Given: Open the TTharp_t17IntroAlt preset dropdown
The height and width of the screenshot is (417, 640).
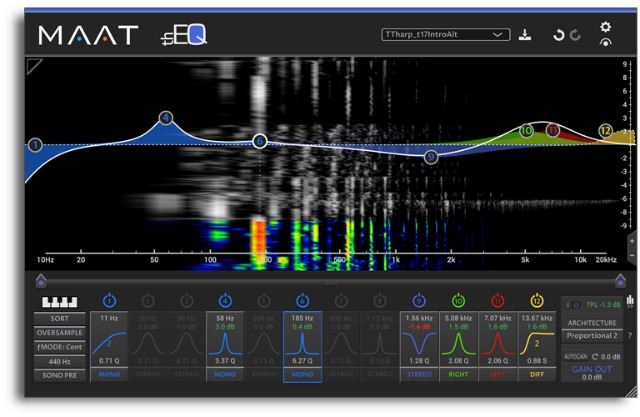Looking at the screenshot, I should click(x=446, y=35).
